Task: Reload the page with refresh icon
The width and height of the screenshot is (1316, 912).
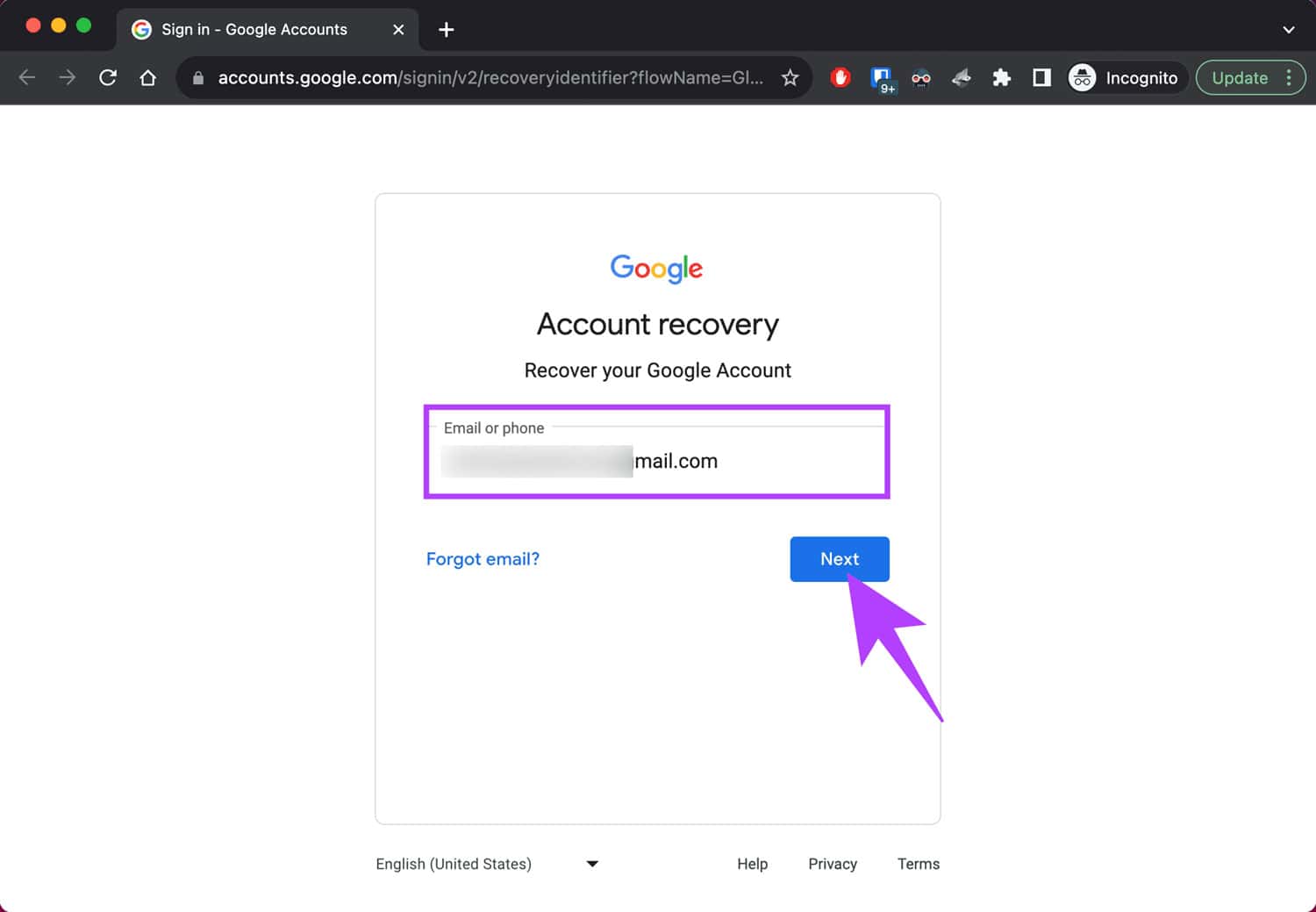Action: point(108,78)
